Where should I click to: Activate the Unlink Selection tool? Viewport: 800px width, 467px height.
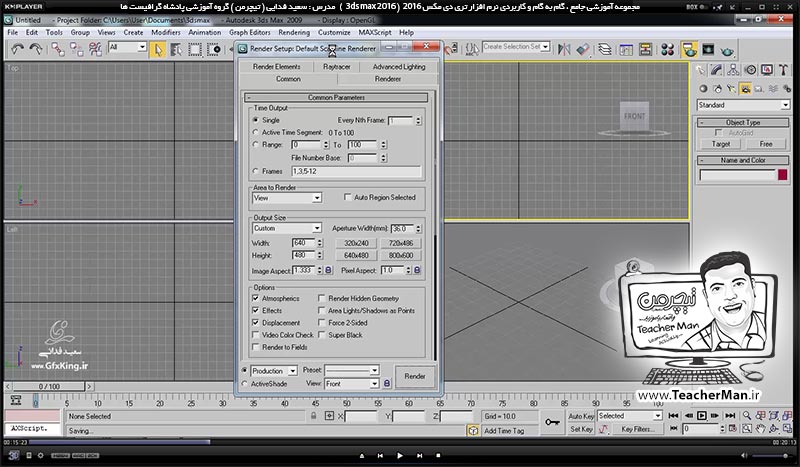pyautogui.click(x=77, y=50)
